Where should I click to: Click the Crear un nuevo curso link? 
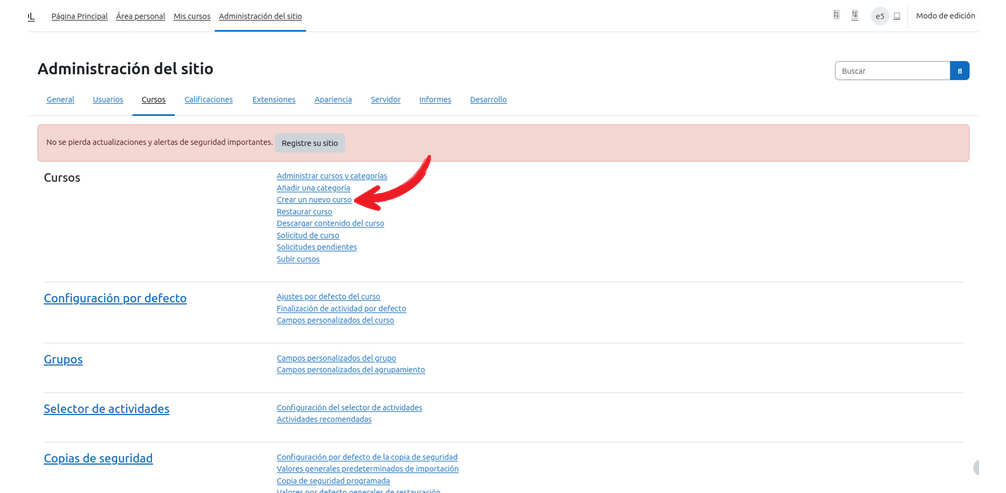pyautogui.click(x=314, y=200)
